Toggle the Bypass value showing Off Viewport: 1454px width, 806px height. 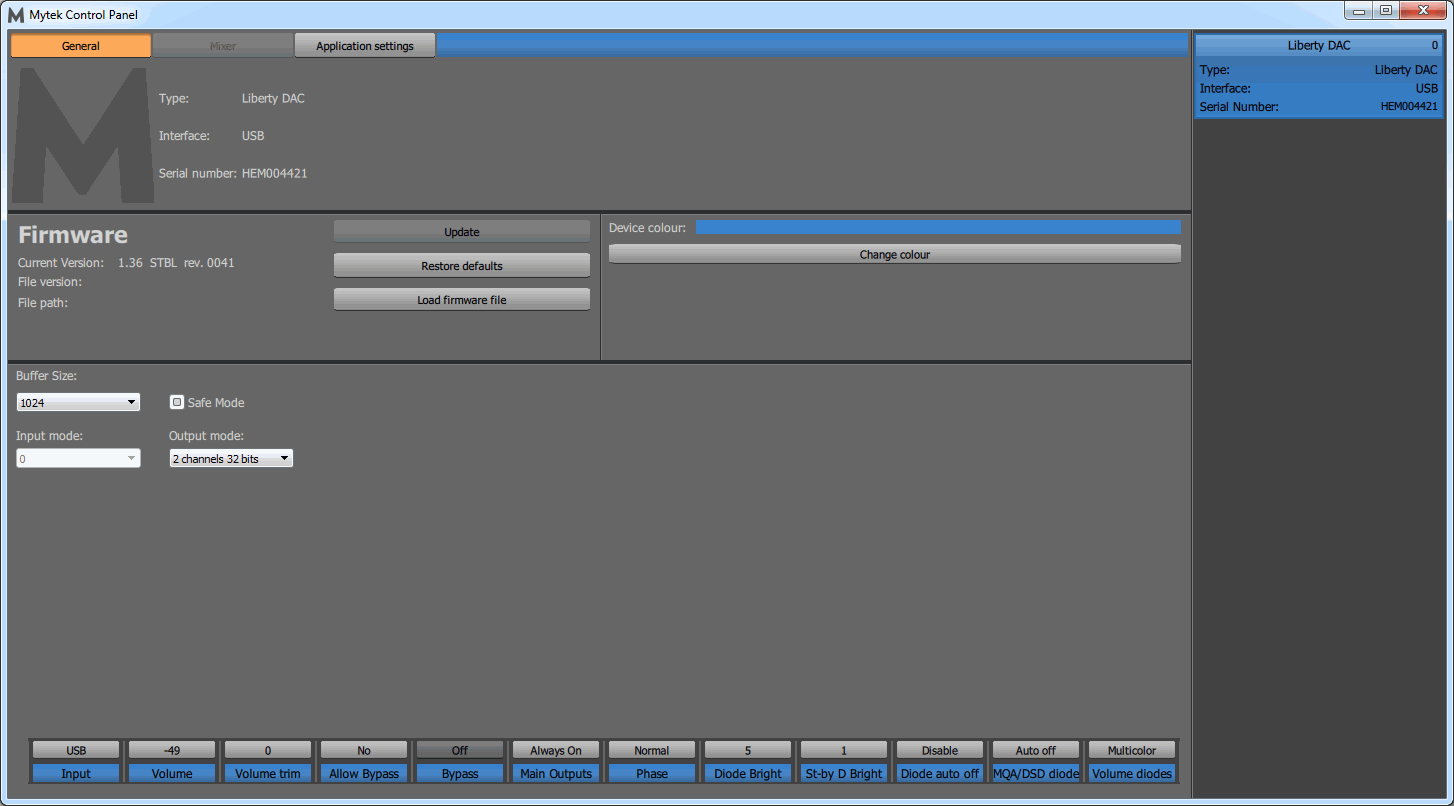[x=460, y=750]
